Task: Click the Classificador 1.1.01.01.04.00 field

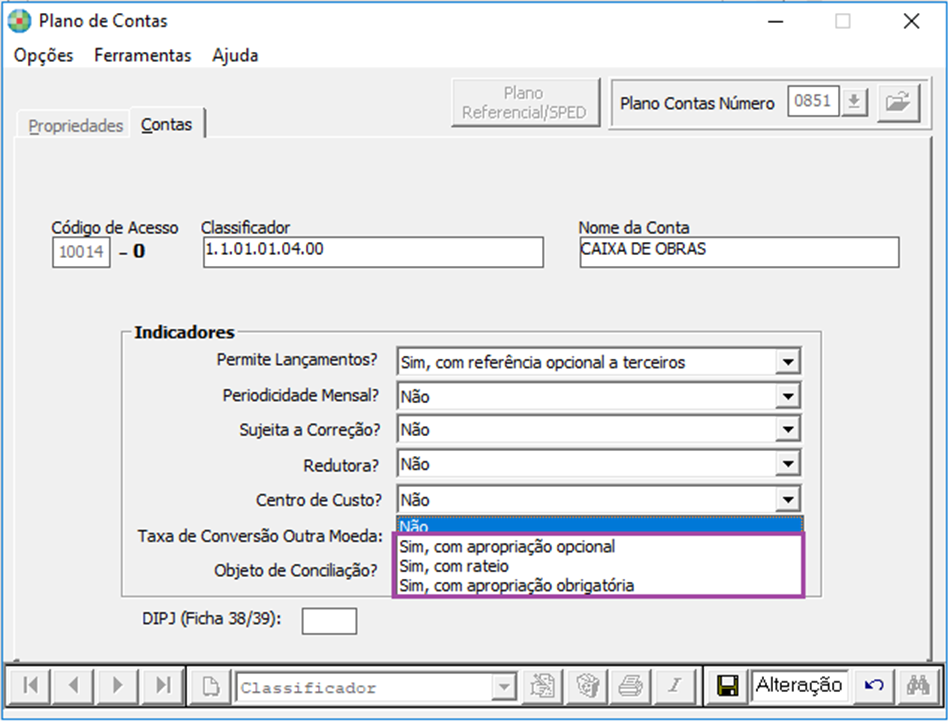Action: 373,252
